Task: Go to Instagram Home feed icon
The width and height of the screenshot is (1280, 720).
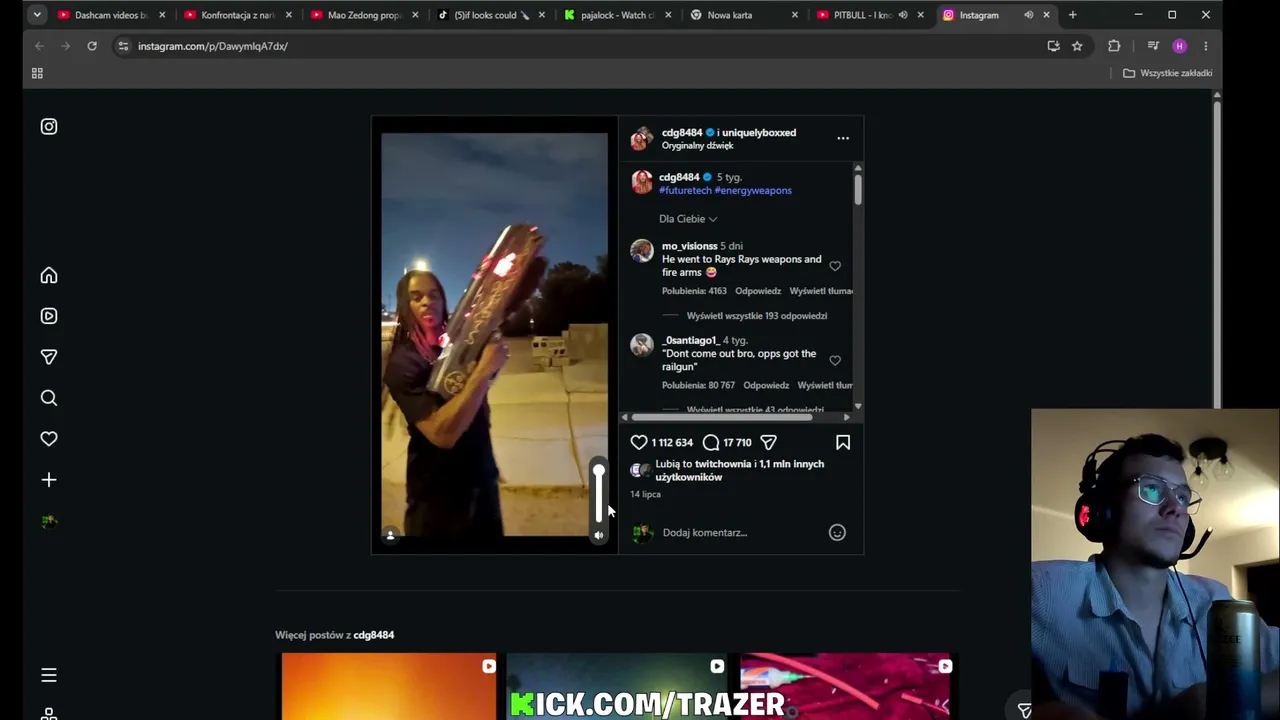Action: [x=49, y=276]
